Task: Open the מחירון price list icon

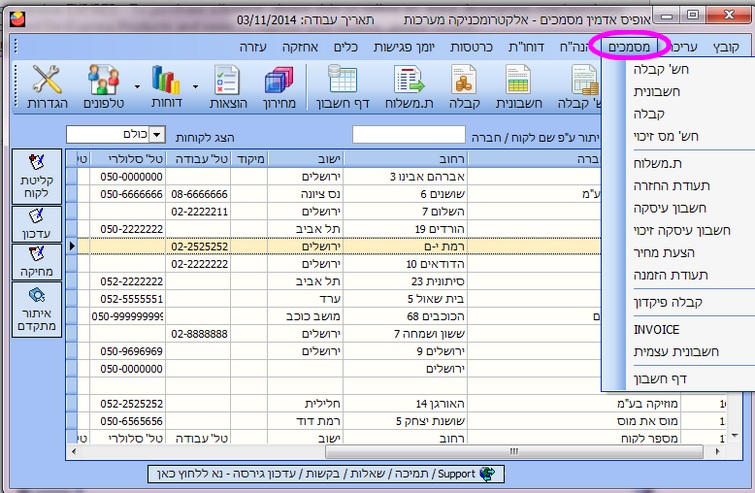Action: coord(282,86)
